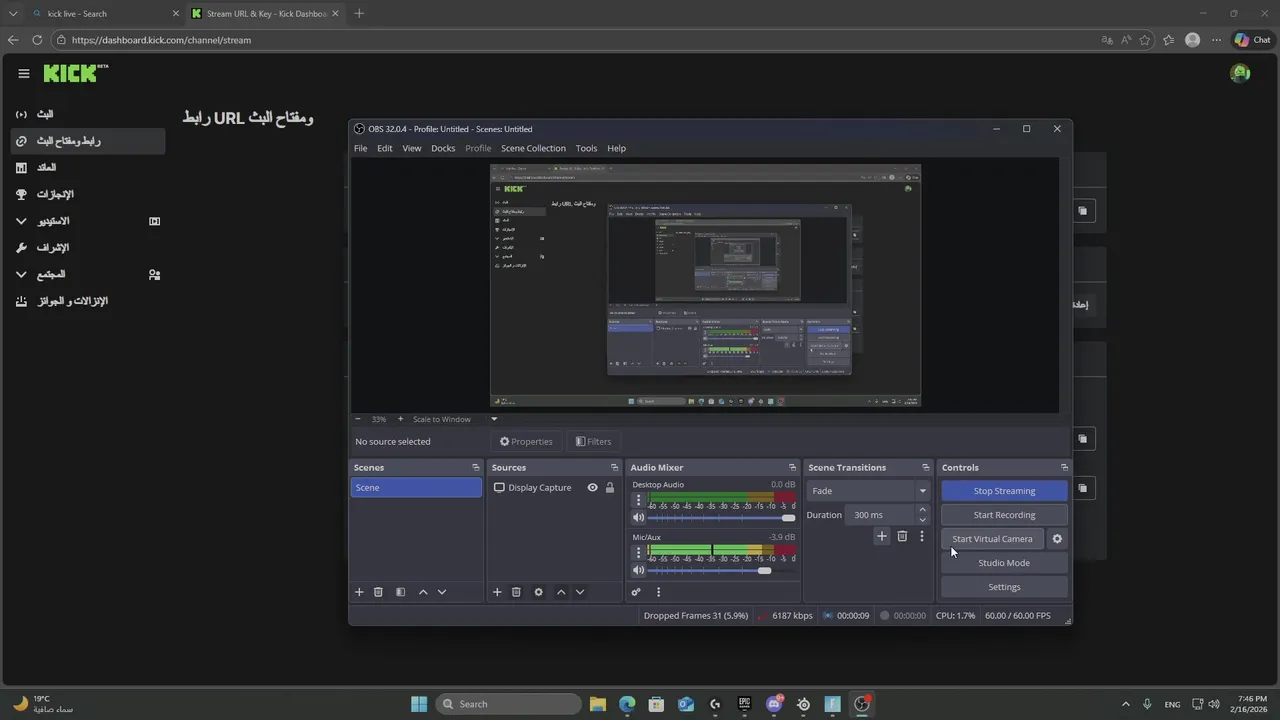1280x720 pixels.
Task: Move scene down in Scenes panel
Action: (442, 592)
